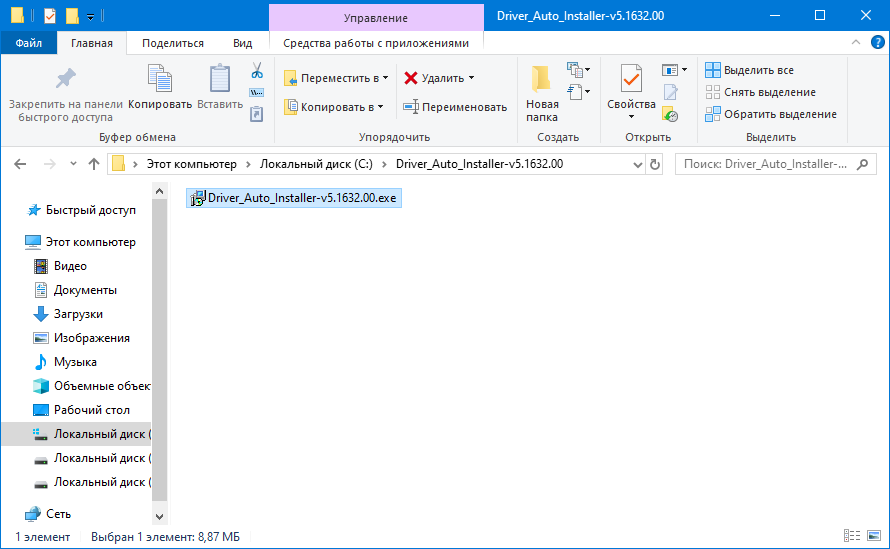This screenshot has width=890, height=549.
Task: Open Изображения in sidebar
Action: [x=81, y=338]
